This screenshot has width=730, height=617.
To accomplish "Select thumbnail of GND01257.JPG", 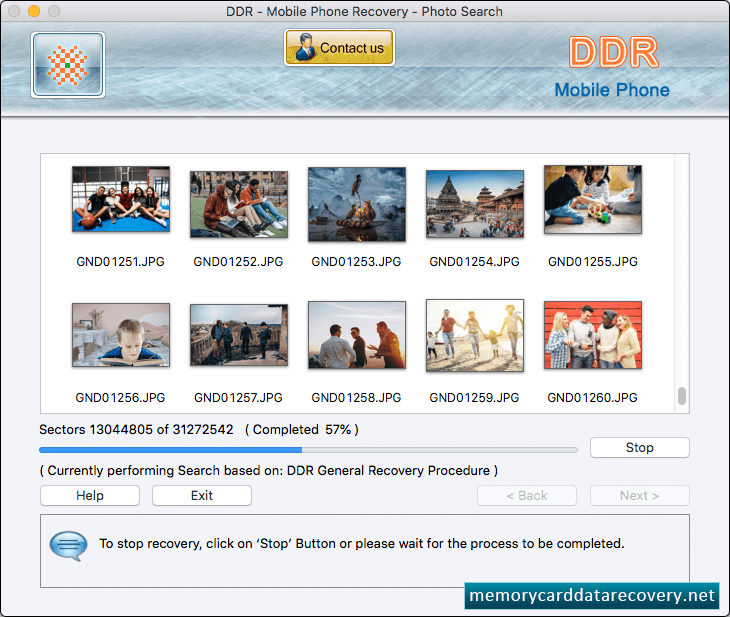I will point(239,335).
